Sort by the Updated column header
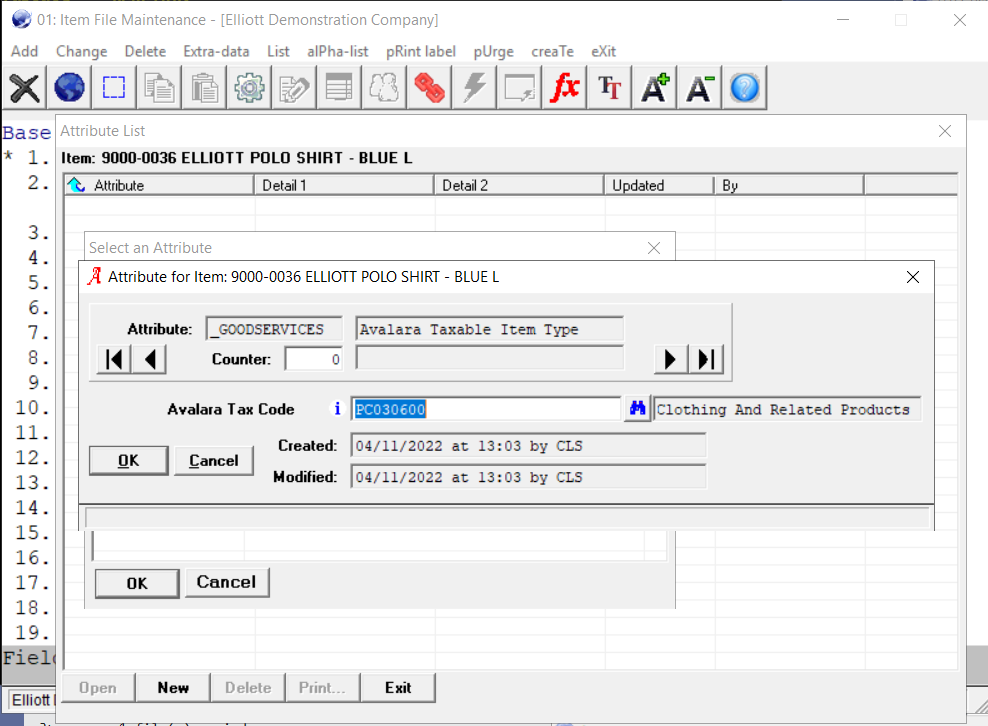988x726 pixels. [659, 185]
